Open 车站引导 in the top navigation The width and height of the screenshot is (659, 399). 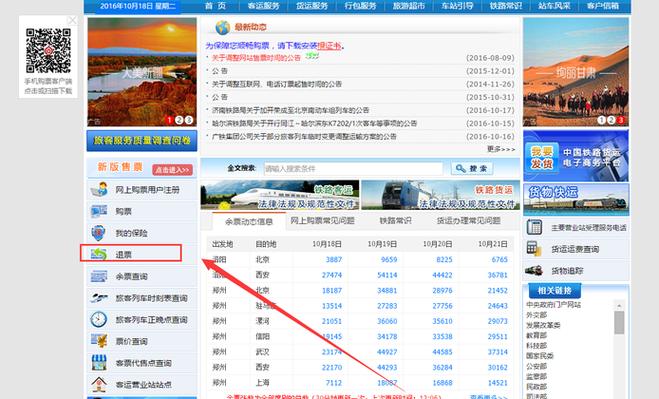457,6
